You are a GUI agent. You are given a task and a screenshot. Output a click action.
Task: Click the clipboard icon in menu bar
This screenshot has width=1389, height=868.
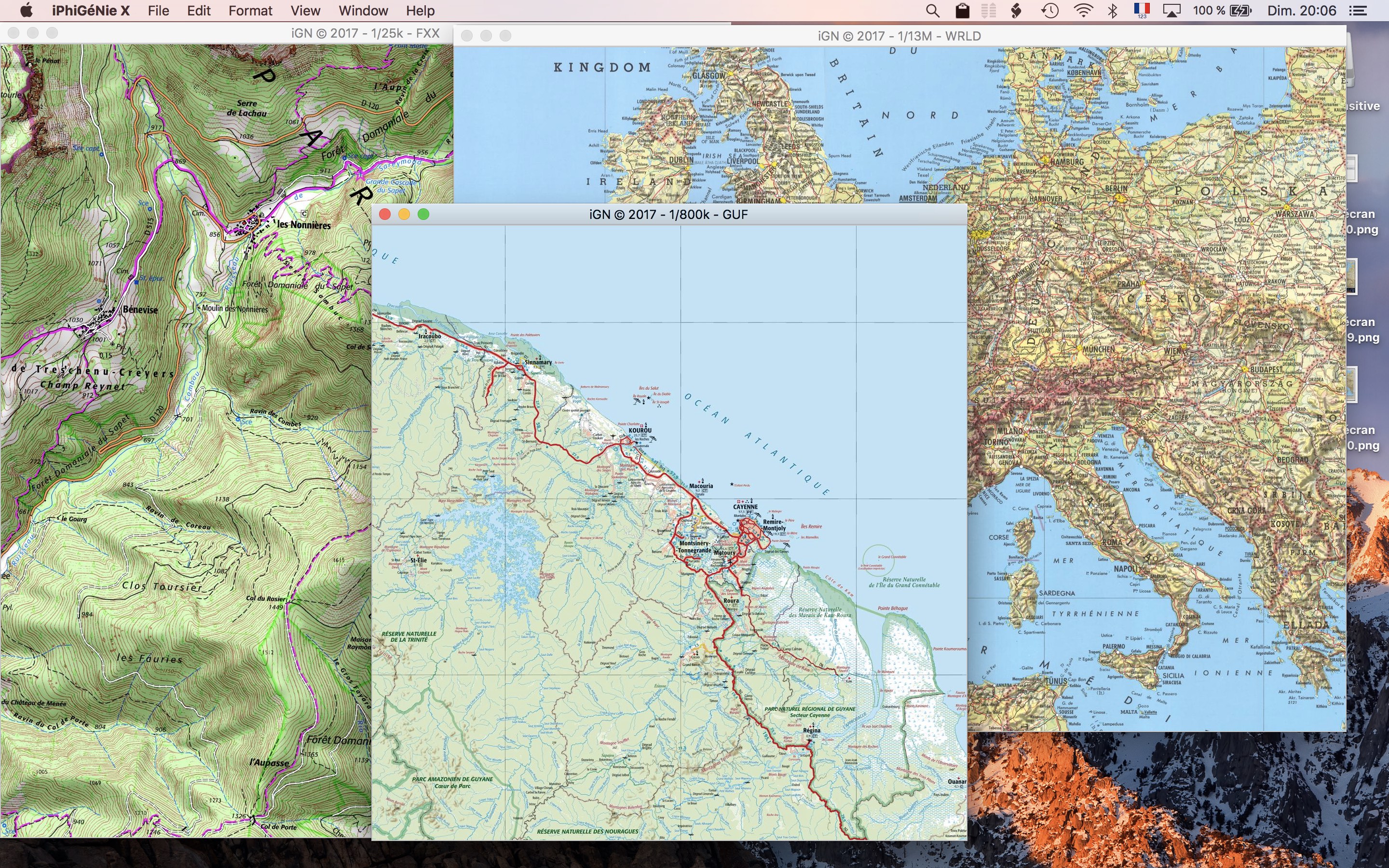click(x=962, y=10)
